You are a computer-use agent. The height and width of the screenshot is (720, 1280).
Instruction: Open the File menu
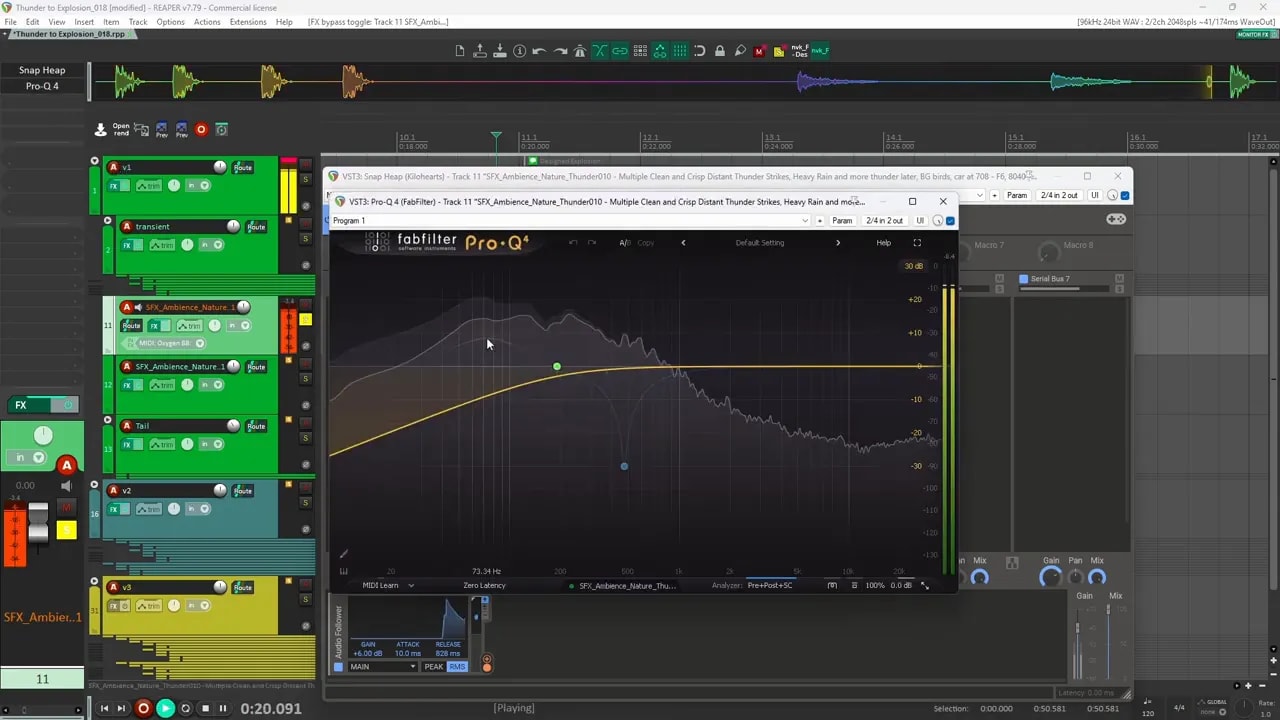[10, 22]
